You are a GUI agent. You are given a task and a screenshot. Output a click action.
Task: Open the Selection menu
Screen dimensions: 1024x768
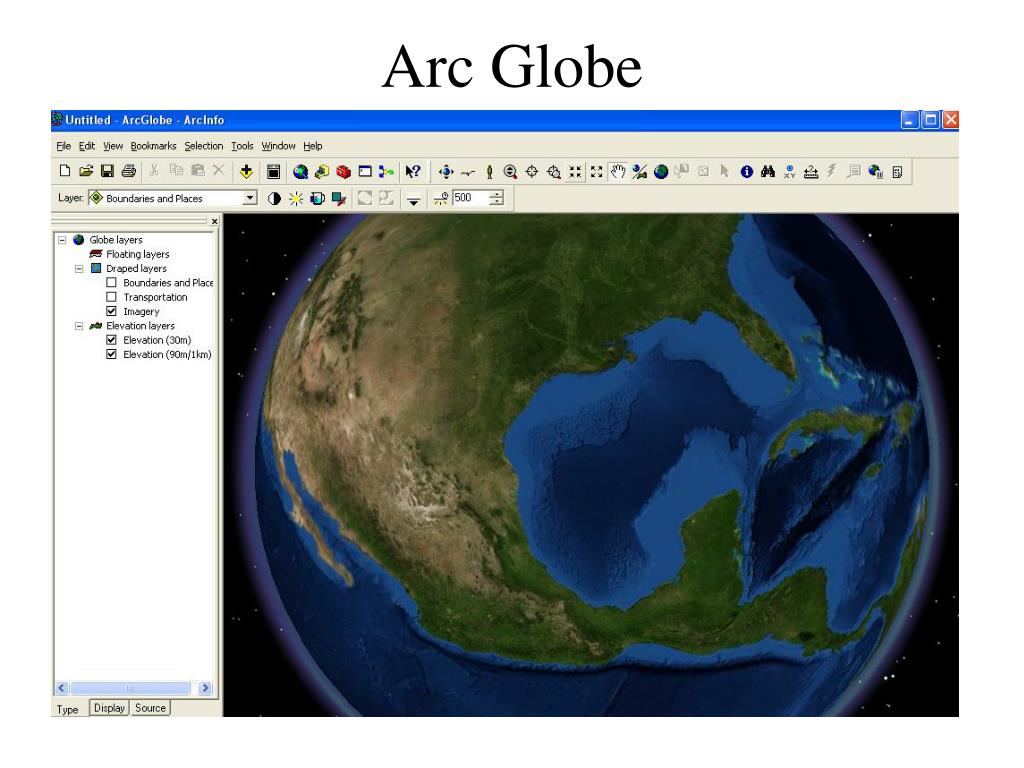point(204,146)
